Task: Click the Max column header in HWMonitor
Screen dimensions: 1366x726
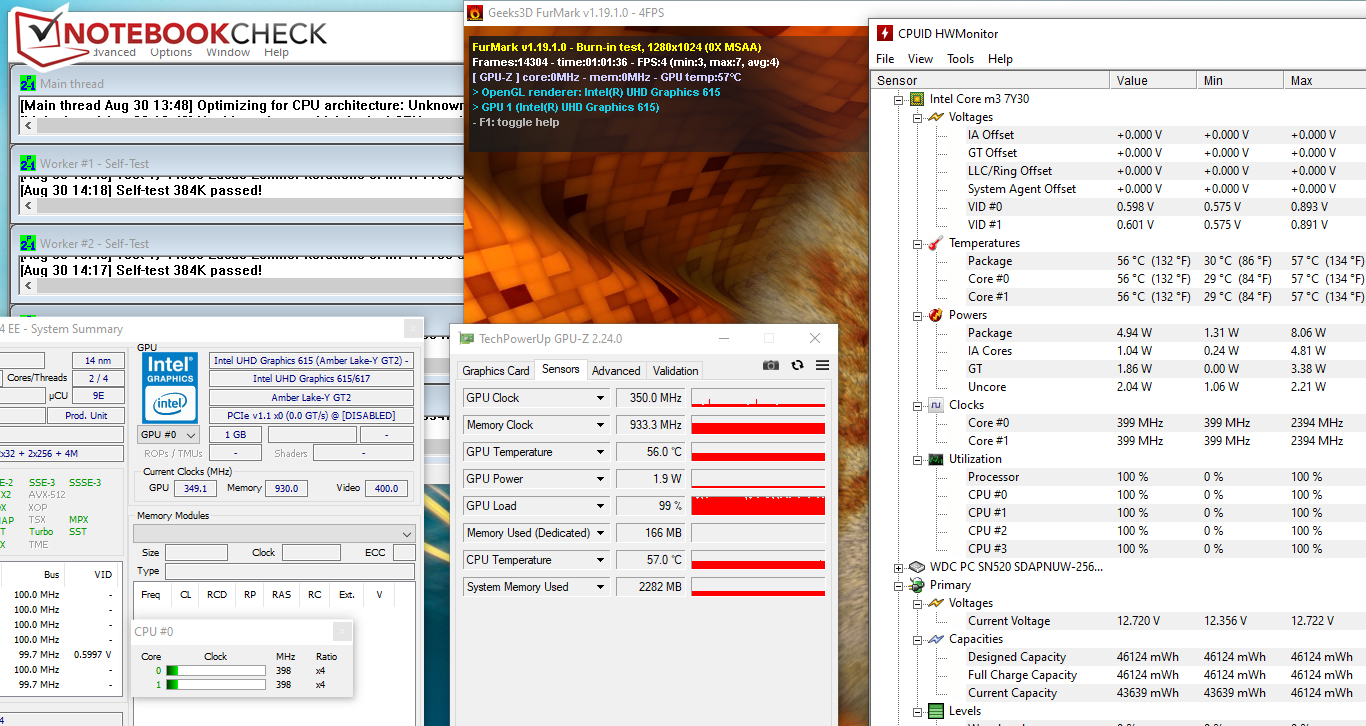Action: point(1325,80)
